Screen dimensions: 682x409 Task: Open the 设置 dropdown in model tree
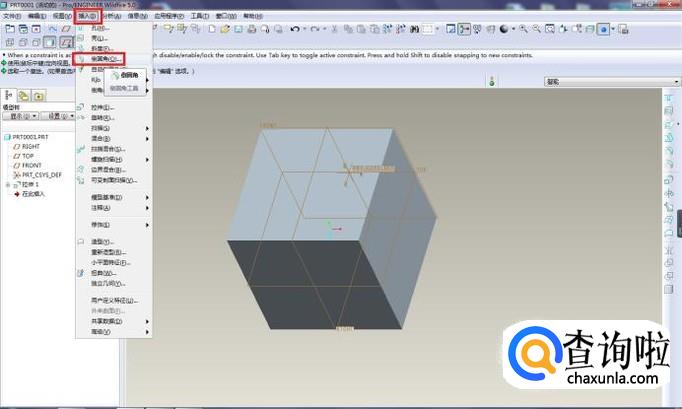pyautogui.click(x=58, y=115)
